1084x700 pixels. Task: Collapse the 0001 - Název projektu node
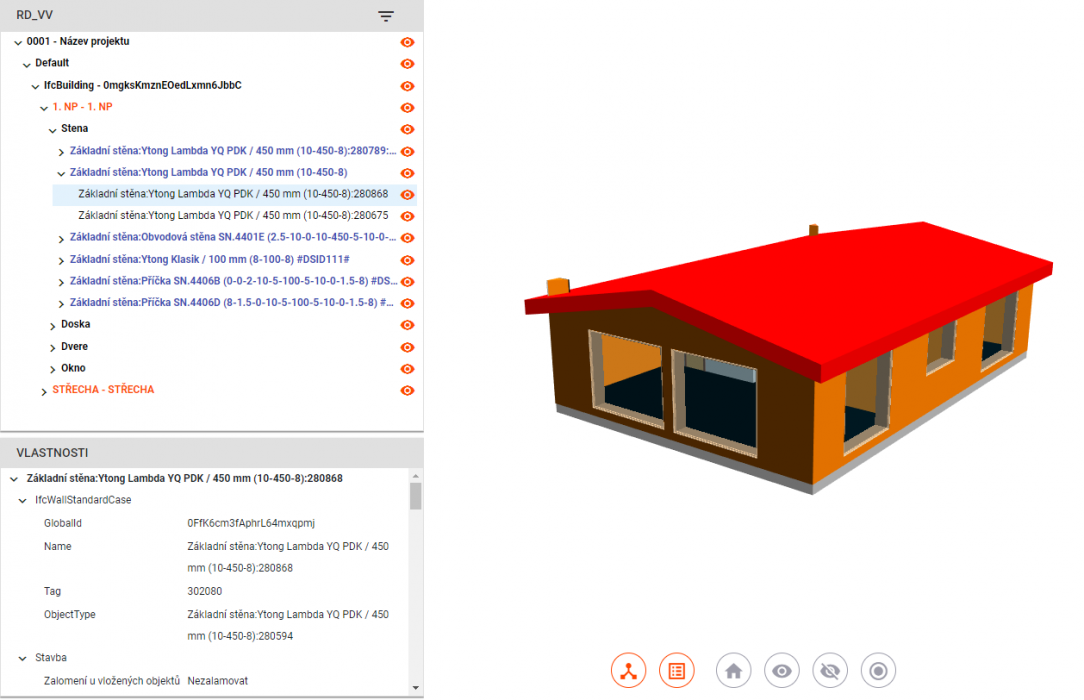click(18, 42)
